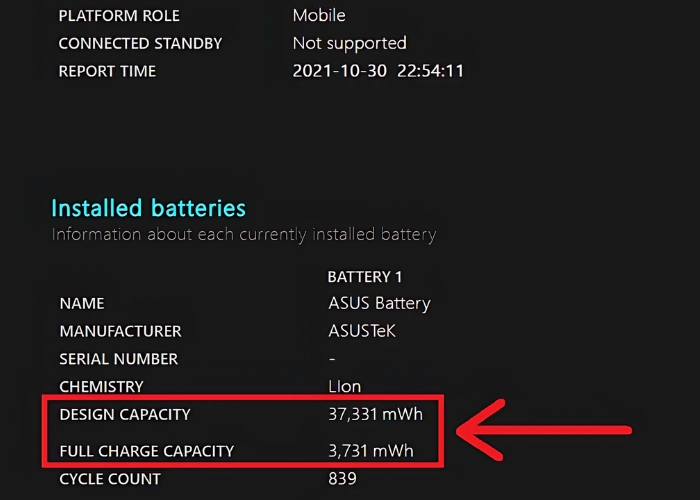Image resolution: width=700 pixels, height=500 pixels.
Task: Select the DESIGN CAPACITY label
Action: pyautogui.click(x=124, y=414)
